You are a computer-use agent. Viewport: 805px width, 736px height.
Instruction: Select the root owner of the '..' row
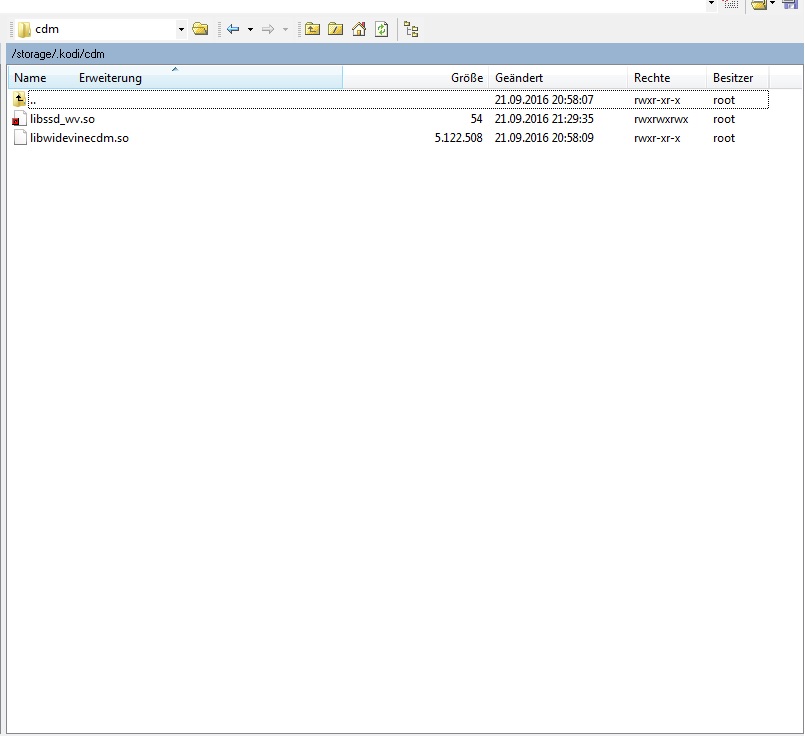(x=724, y=101)
